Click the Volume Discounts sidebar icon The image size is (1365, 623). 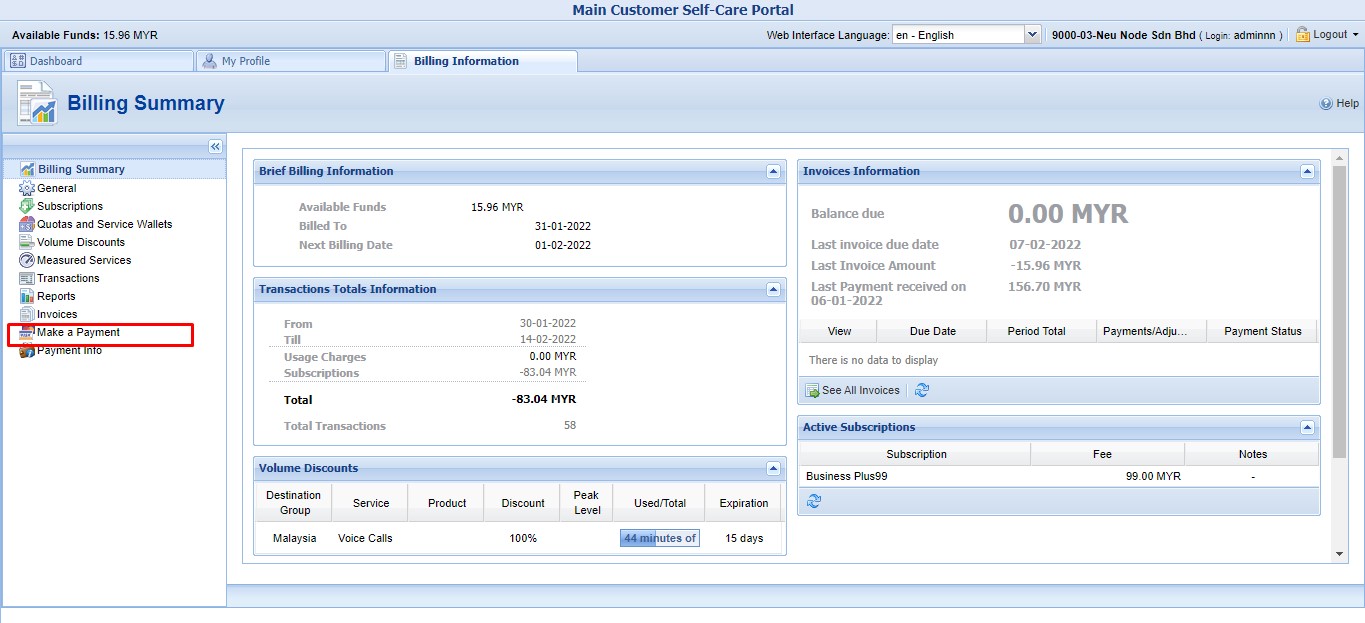click(x=27, y=242)
